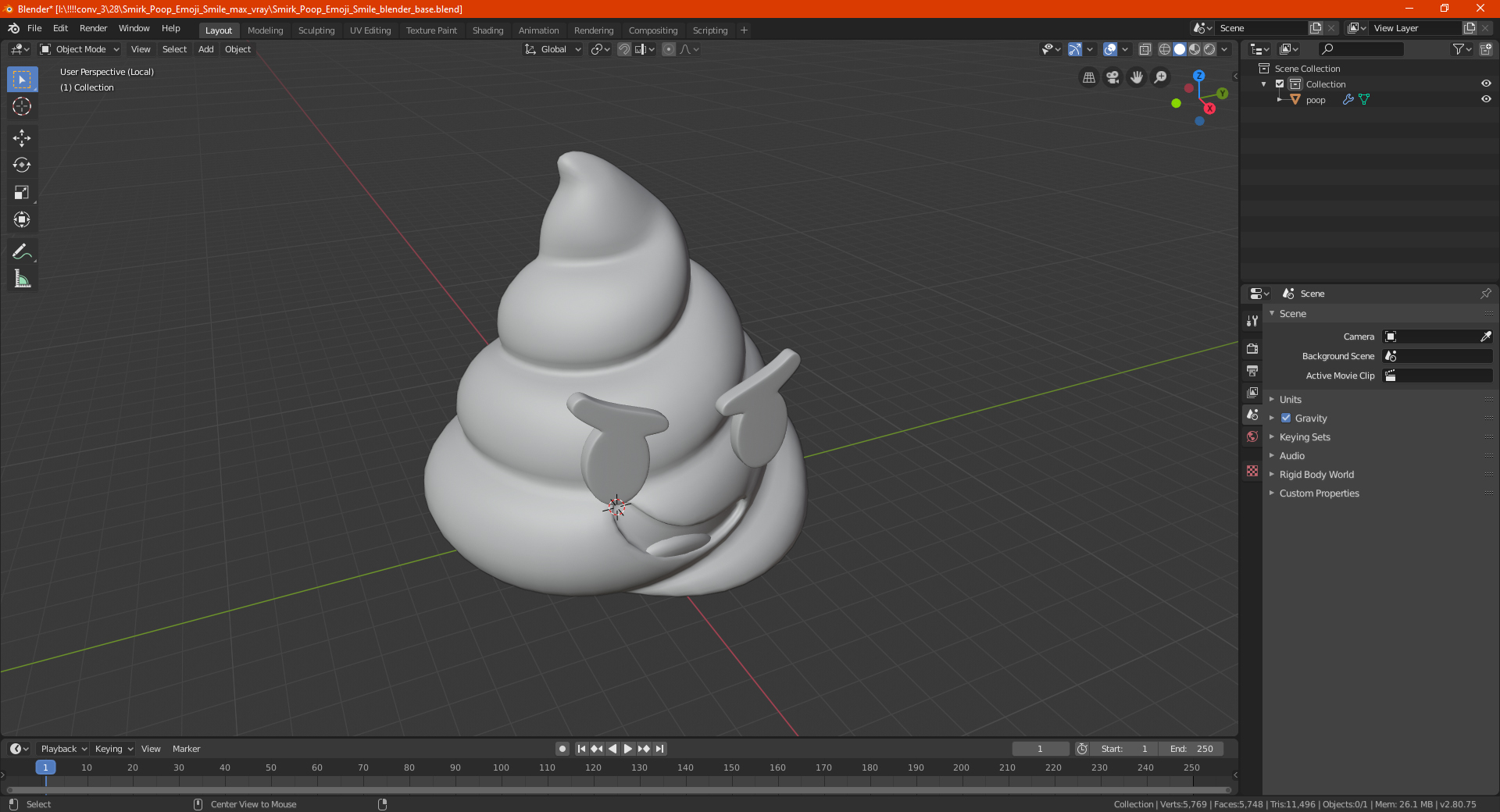The height and width of the screenshot is (812, 1500).
Task: Open the Render menu
Action: pyautogui.click(x=93, y=28)
